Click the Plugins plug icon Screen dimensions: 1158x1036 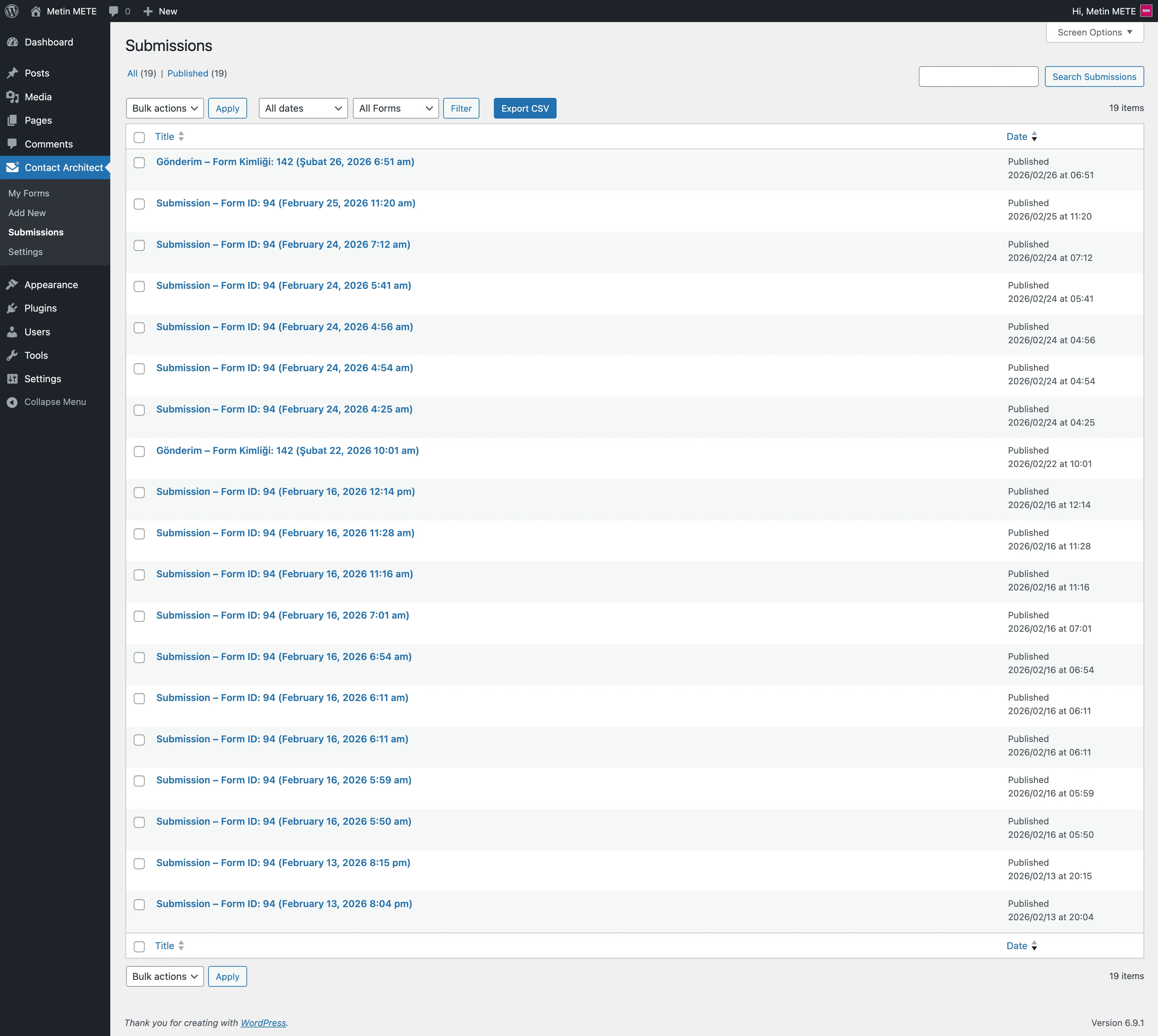tap(12, 308)
